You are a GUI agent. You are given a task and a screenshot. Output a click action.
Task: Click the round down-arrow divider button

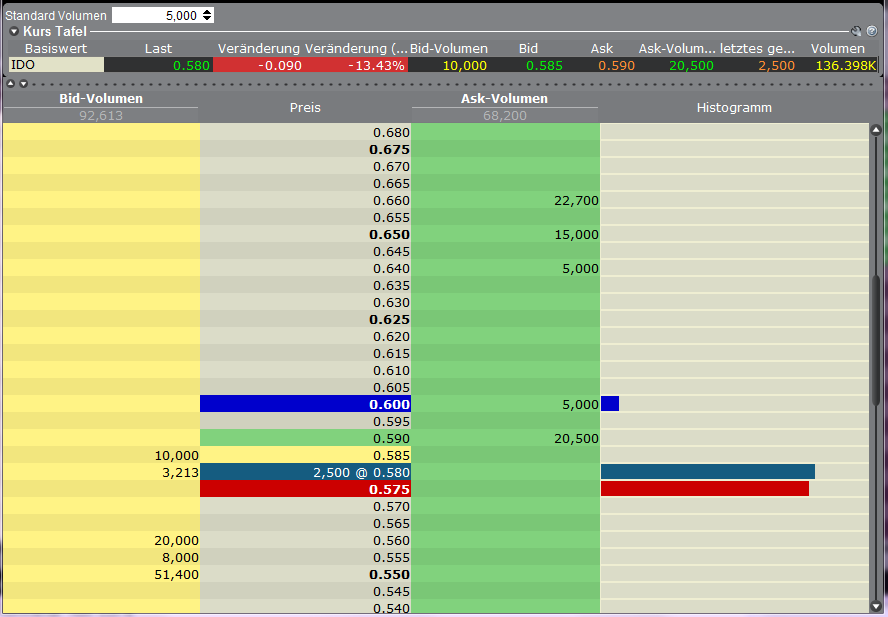(23, 84)
